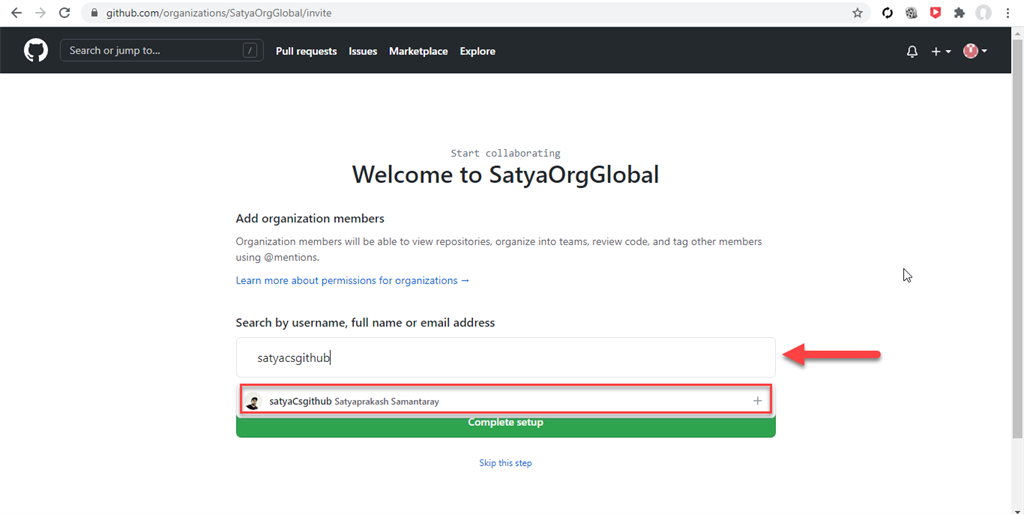This screenshot has height=514, width=1024.
Task: Click the member search field containing satyacsgithub
Action: click(505, 357)
